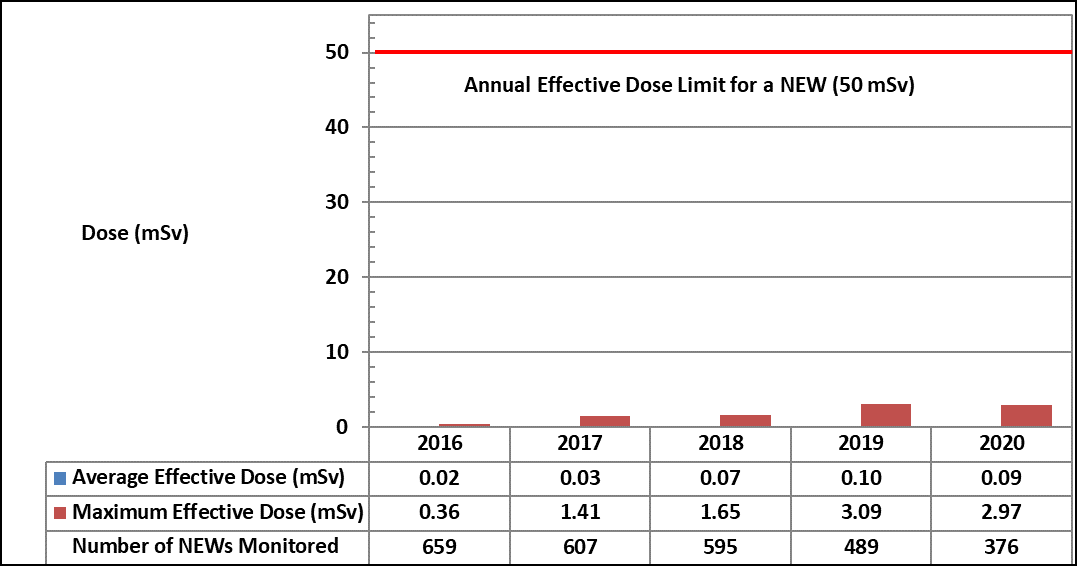Screen dimensions: 1077x566
Task: Click the NEWs monitored value 607
Action: 580,546
